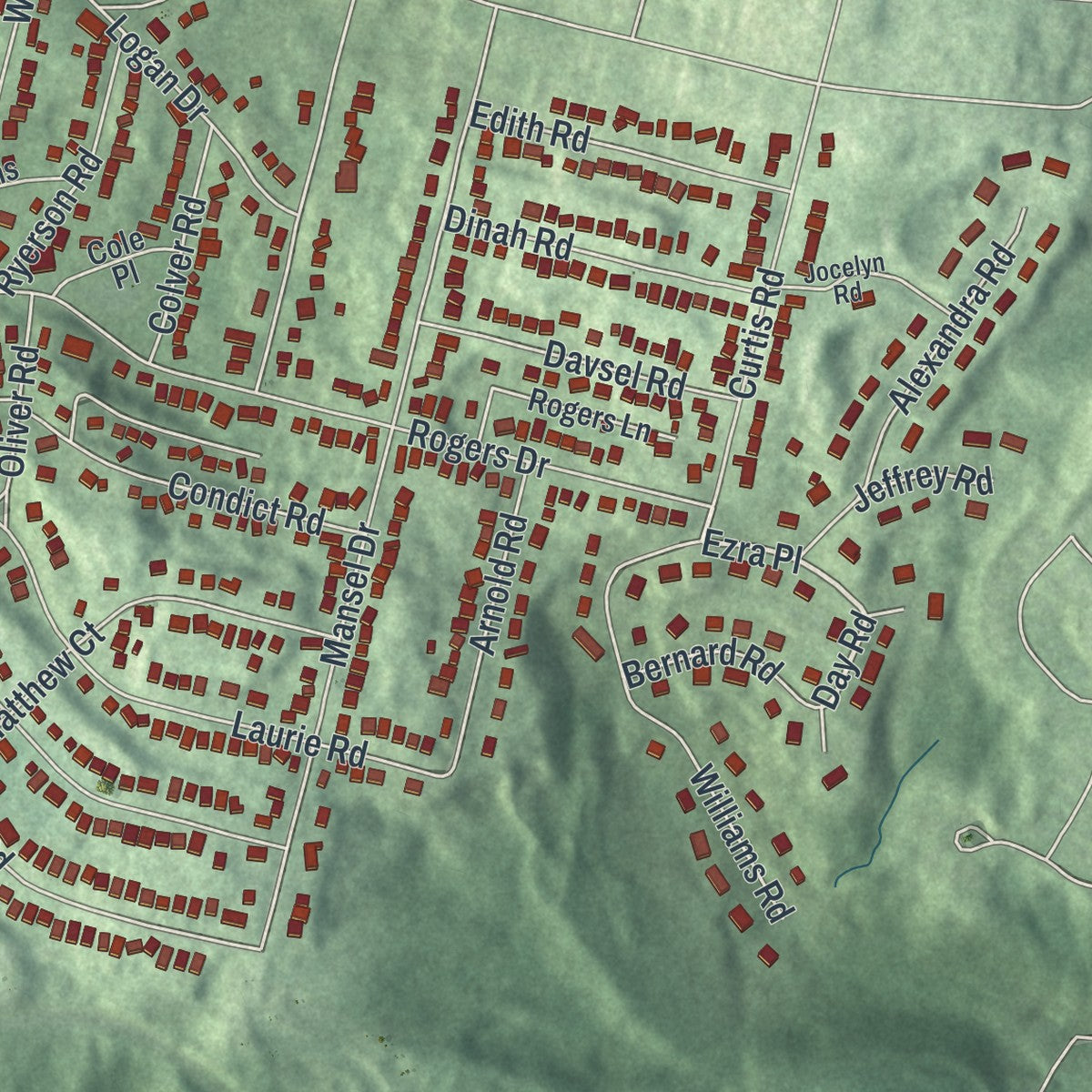Screen dimensions: 1092x1092
Task: Click the Condict Rd label
Action: coord(246,503)
